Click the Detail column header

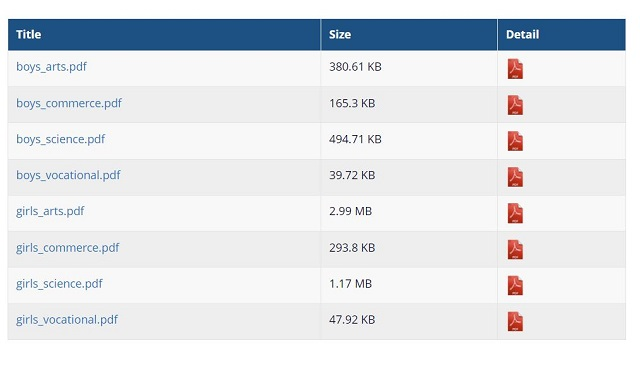pos(562,35)
